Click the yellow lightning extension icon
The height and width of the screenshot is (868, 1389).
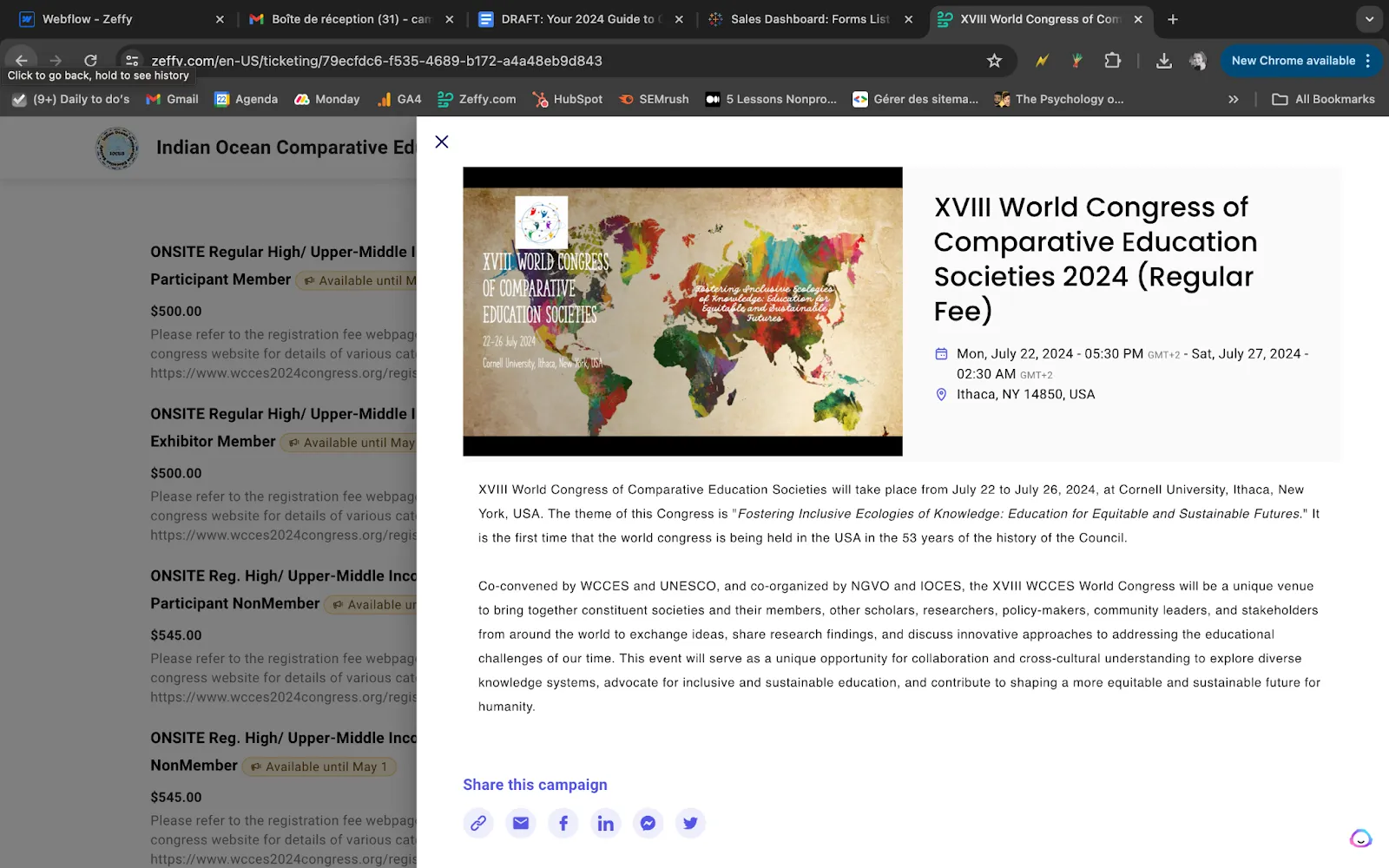point(1042,61)
